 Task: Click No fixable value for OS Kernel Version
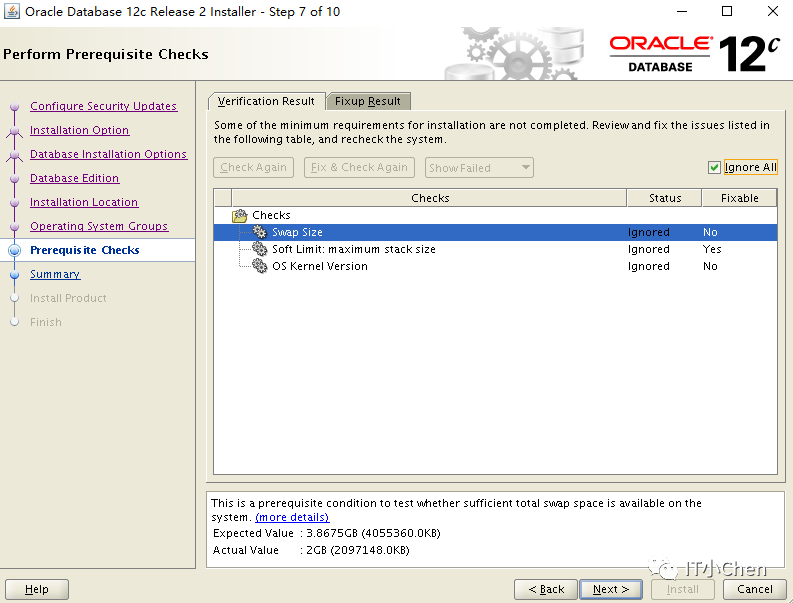pyautogui.click(x=710, y=266)
